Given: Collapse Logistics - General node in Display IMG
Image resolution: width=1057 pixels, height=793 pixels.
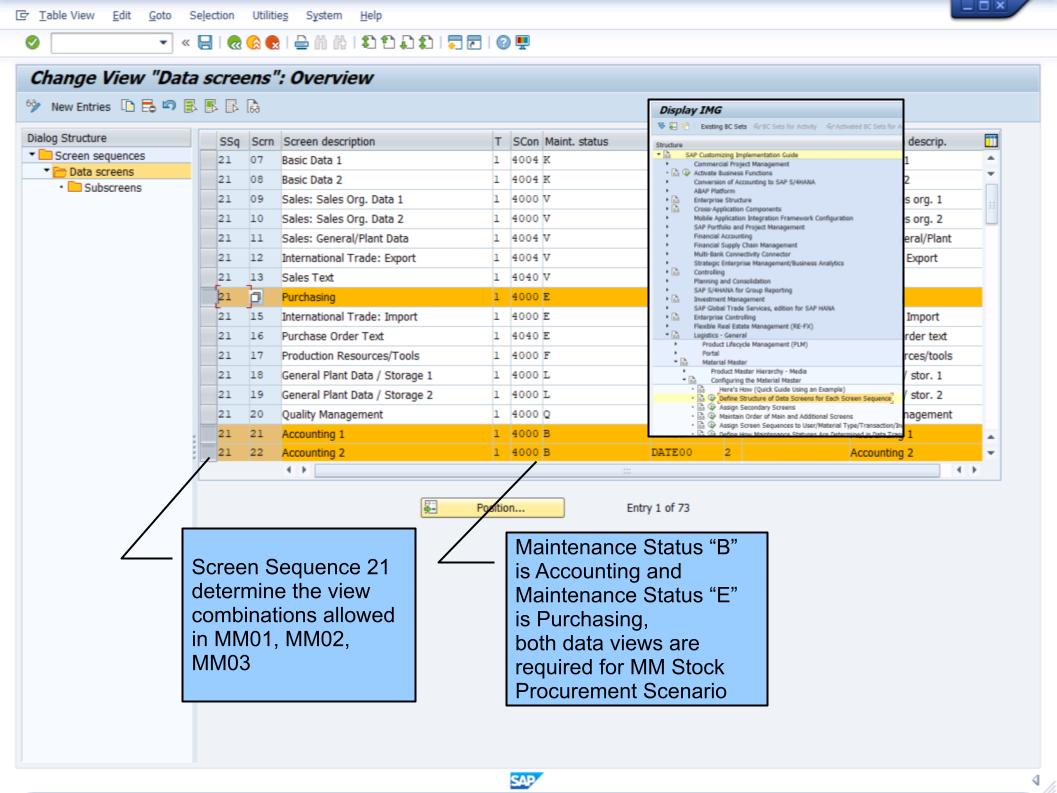Looking at the screenshot, I should point(667,335).
